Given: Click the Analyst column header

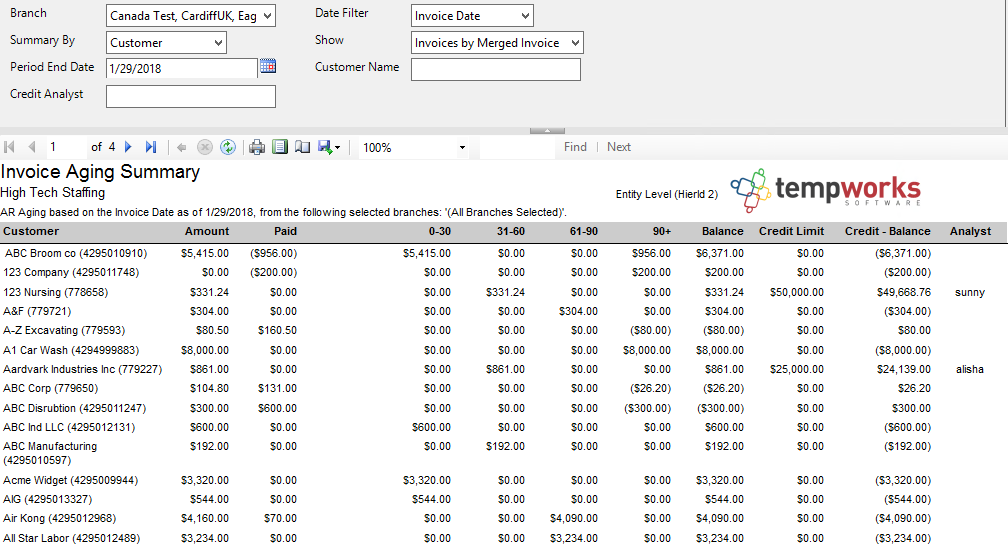Looking at the screenshot, I should [971, 231].
